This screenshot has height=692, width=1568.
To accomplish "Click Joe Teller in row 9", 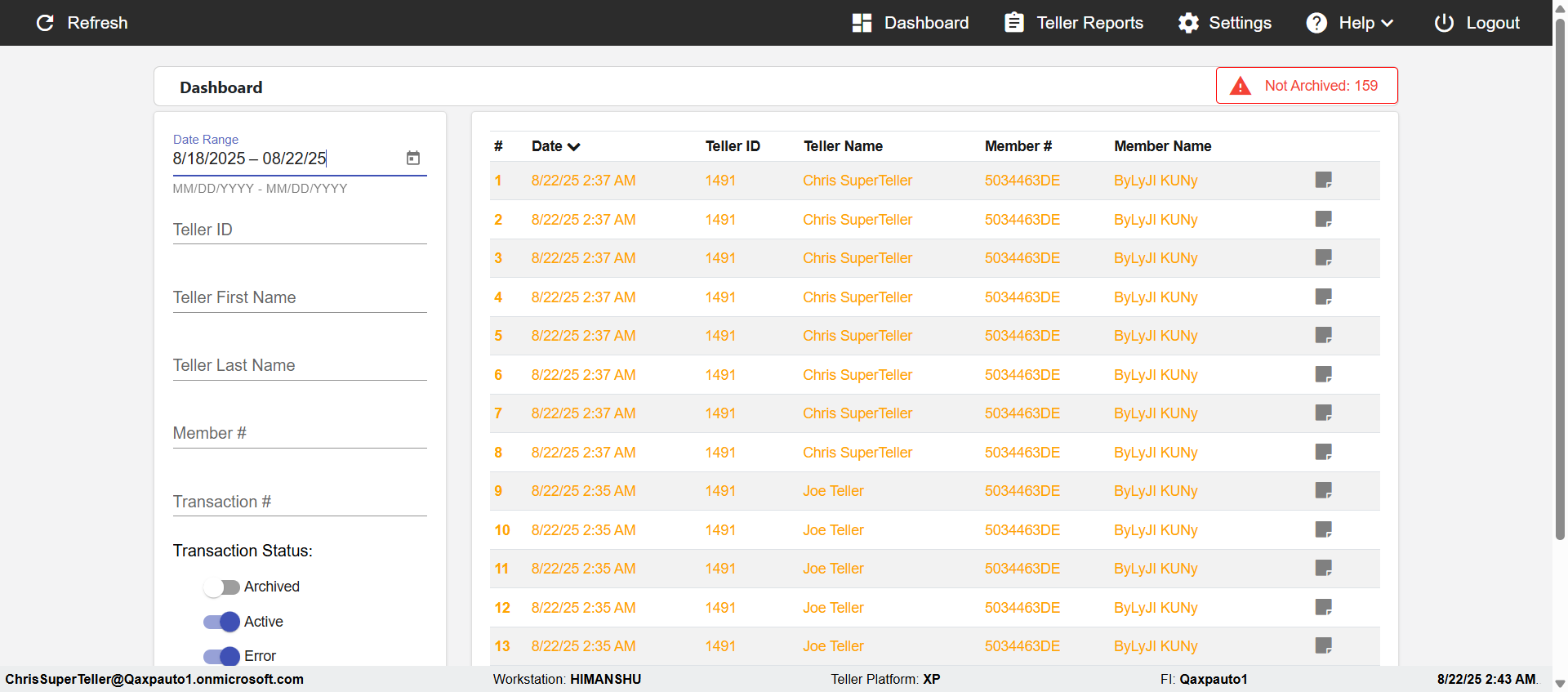I will 833,491.
